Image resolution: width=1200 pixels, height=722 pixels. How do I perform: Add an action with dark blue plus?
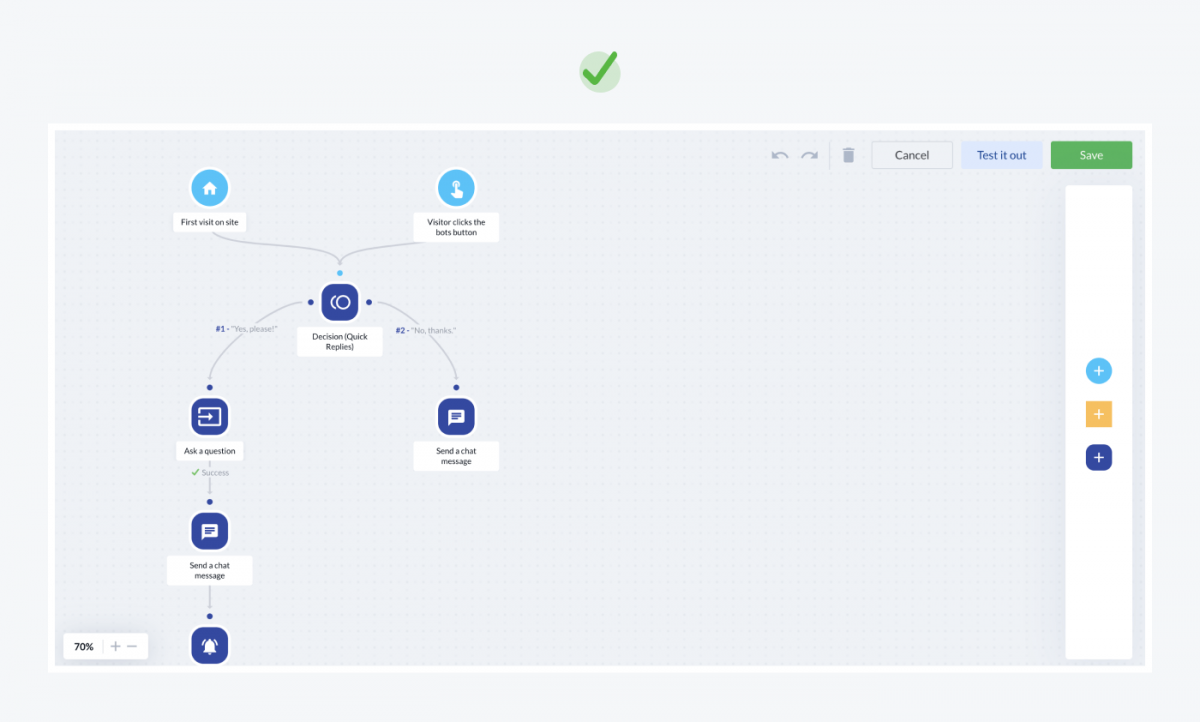[x=1099, y=458]
